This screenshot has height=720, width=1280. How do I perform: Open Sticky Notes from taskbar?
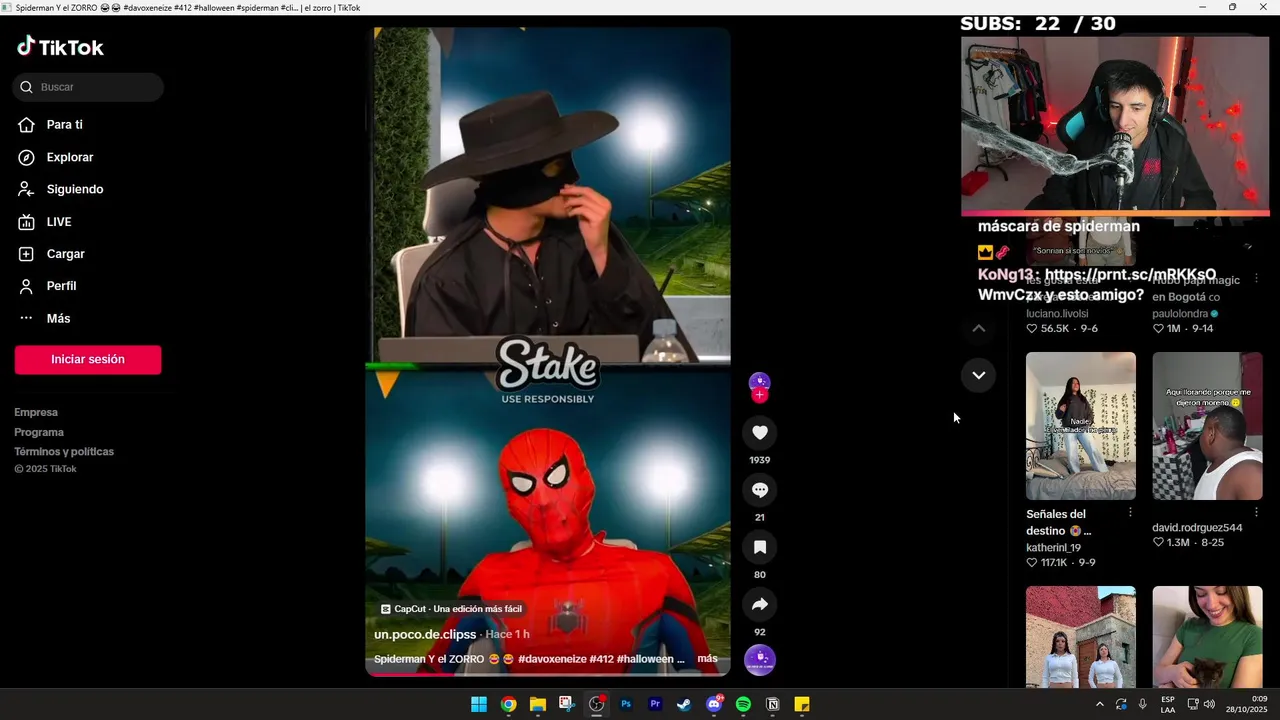click(x=802, y=704)
